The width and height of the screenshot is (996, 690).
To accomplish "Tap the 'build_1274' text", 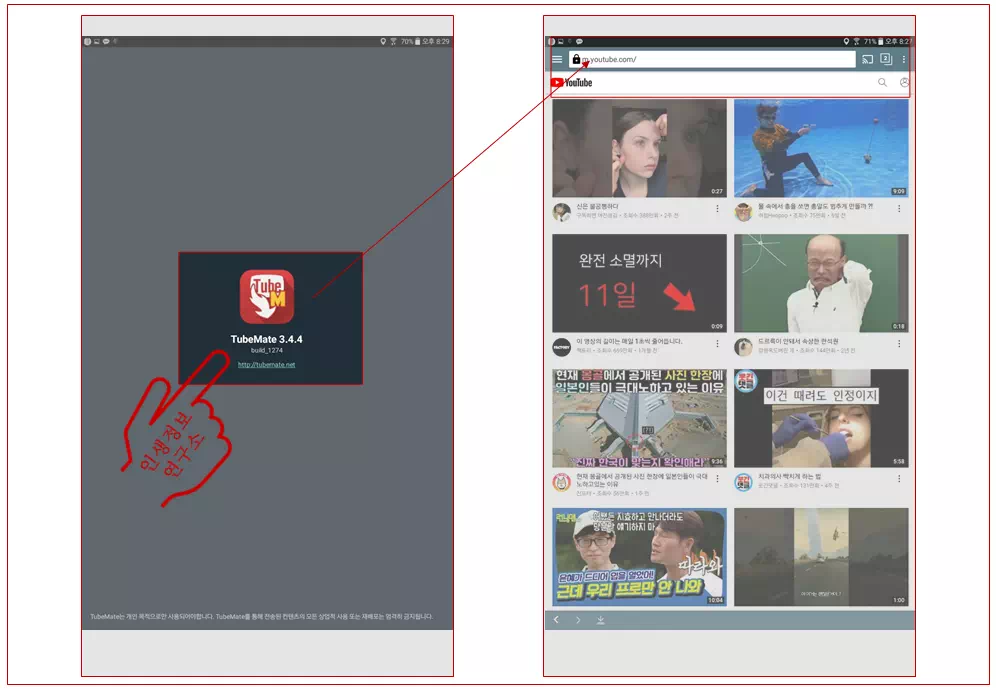I will pyautogui.click(x=267, y=350).
